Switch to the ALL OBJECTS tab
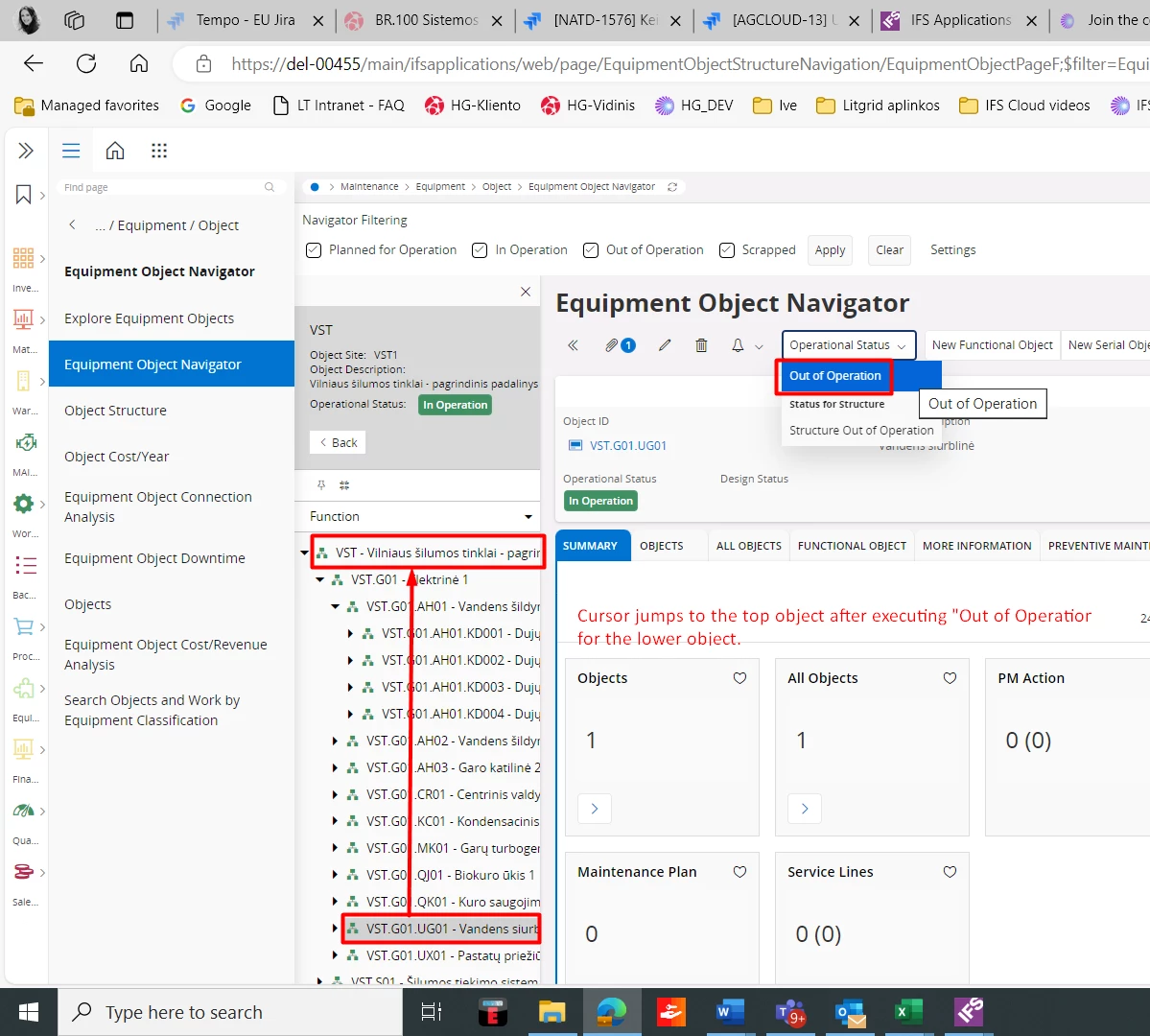 tap(748, 546)
